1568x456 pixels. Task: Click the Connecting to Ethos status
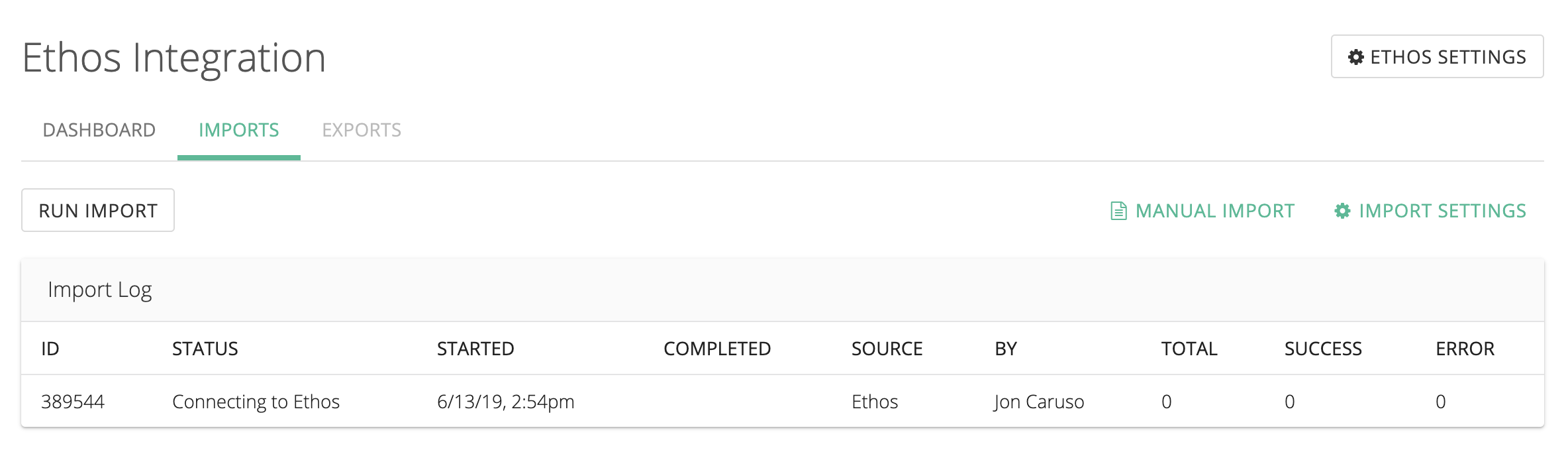point(256,402)
